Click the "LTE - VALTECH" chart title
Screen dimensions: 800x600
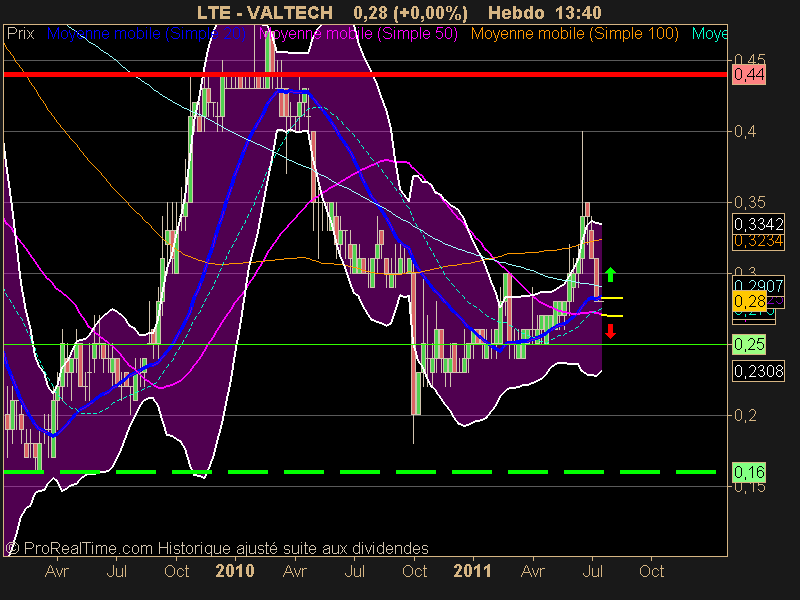click(265, 12)
